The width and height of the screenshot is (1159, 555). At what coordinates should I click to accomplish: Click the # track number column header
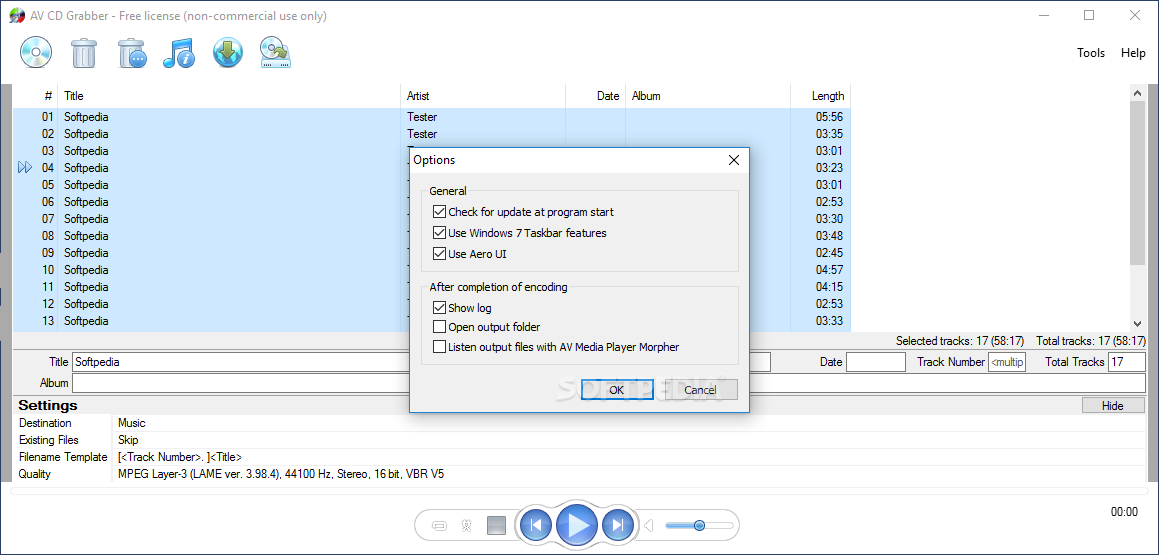[x=35, y=96]
